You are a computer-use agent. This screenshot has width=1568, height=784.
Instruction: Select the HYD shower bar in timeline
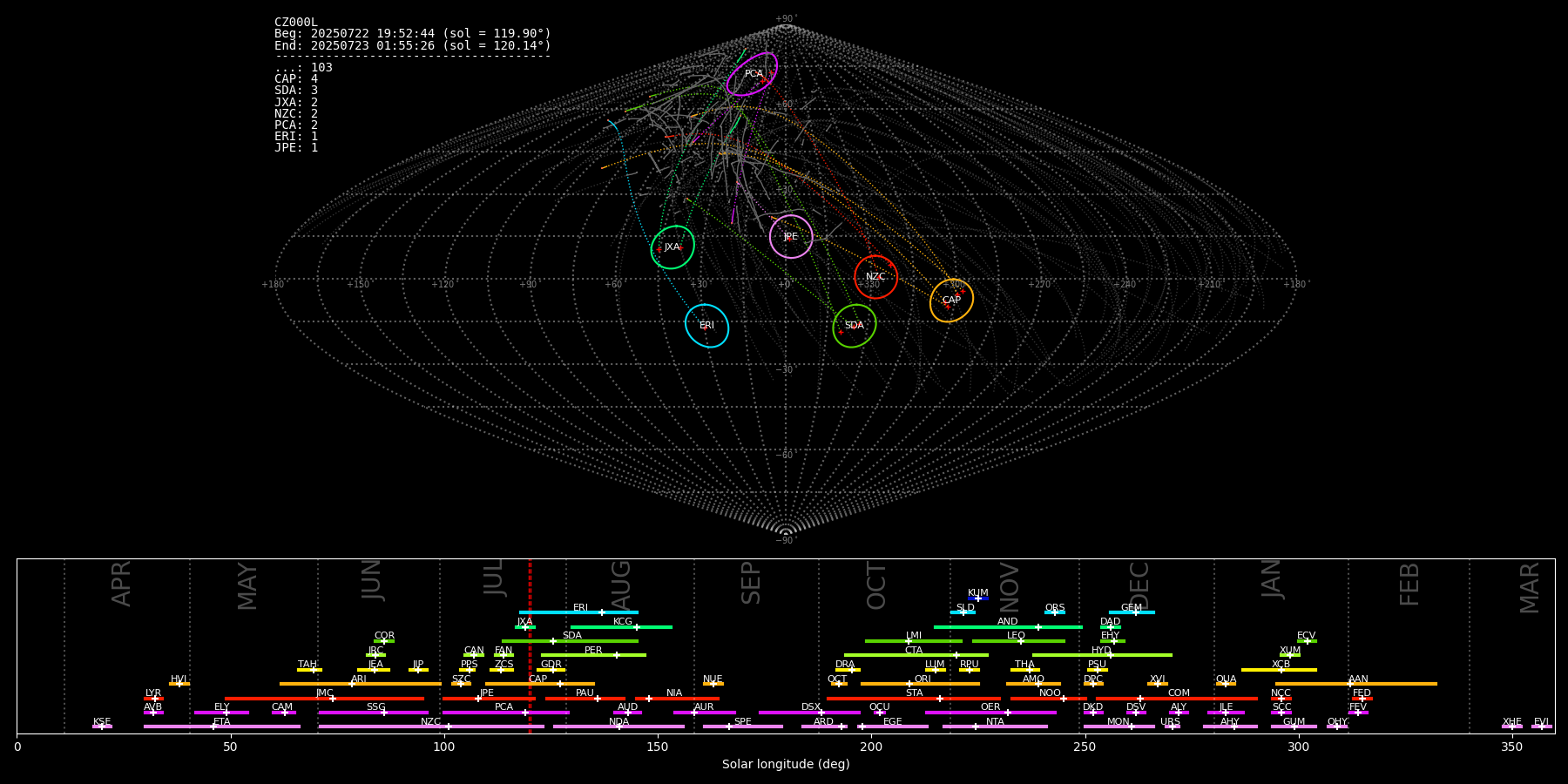(x=1102, y=655)
